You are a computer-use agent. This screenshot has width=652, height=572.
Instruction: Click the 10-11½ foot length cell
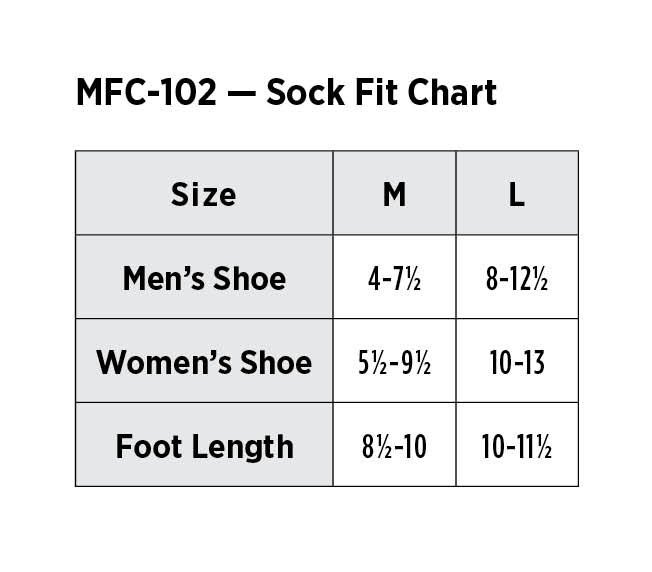pyautogui.click(x=517, y=446)
